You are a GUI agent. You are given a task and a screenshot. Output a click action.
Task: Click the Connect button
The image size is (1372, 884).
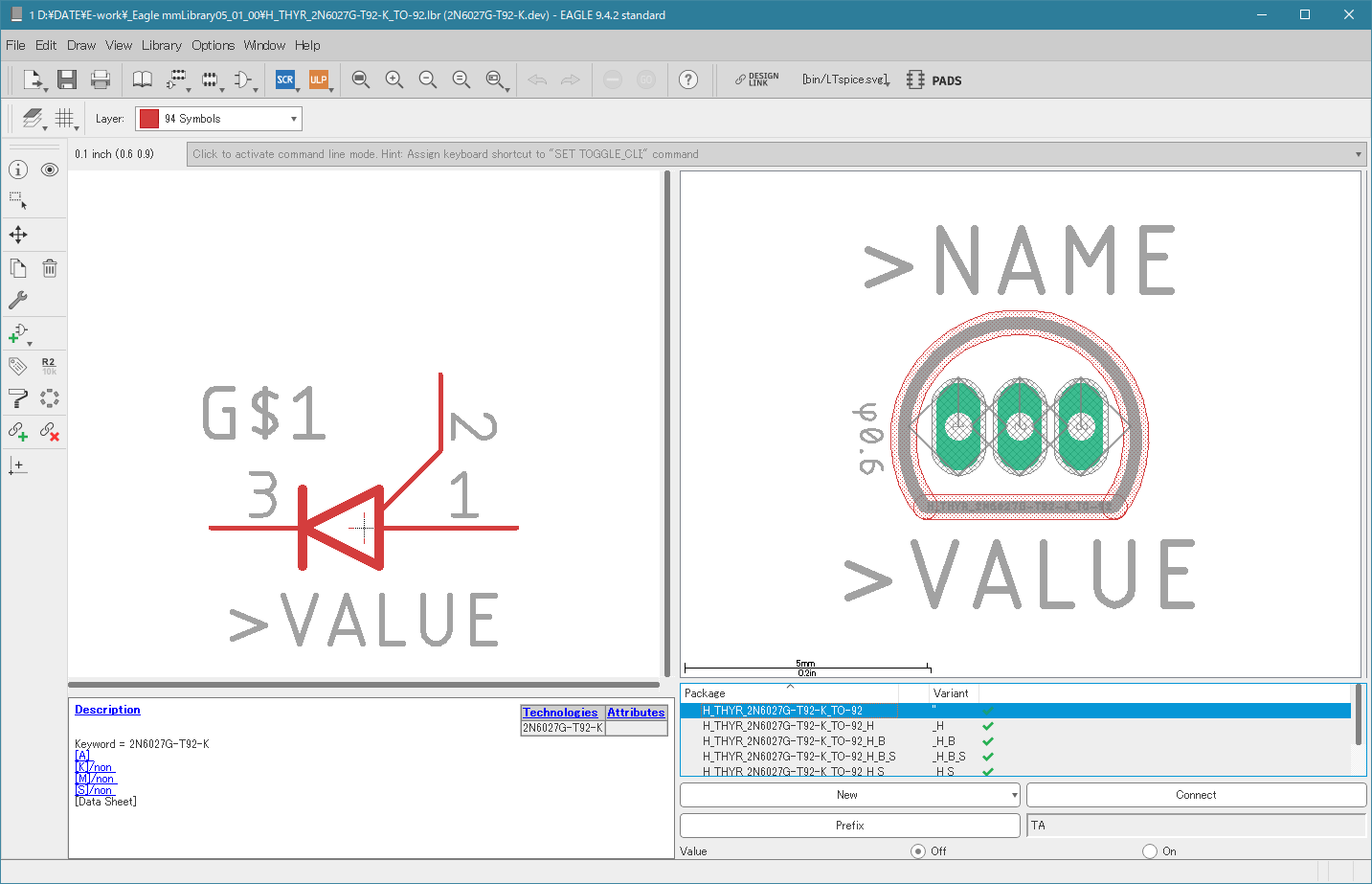click(1196, 795)
